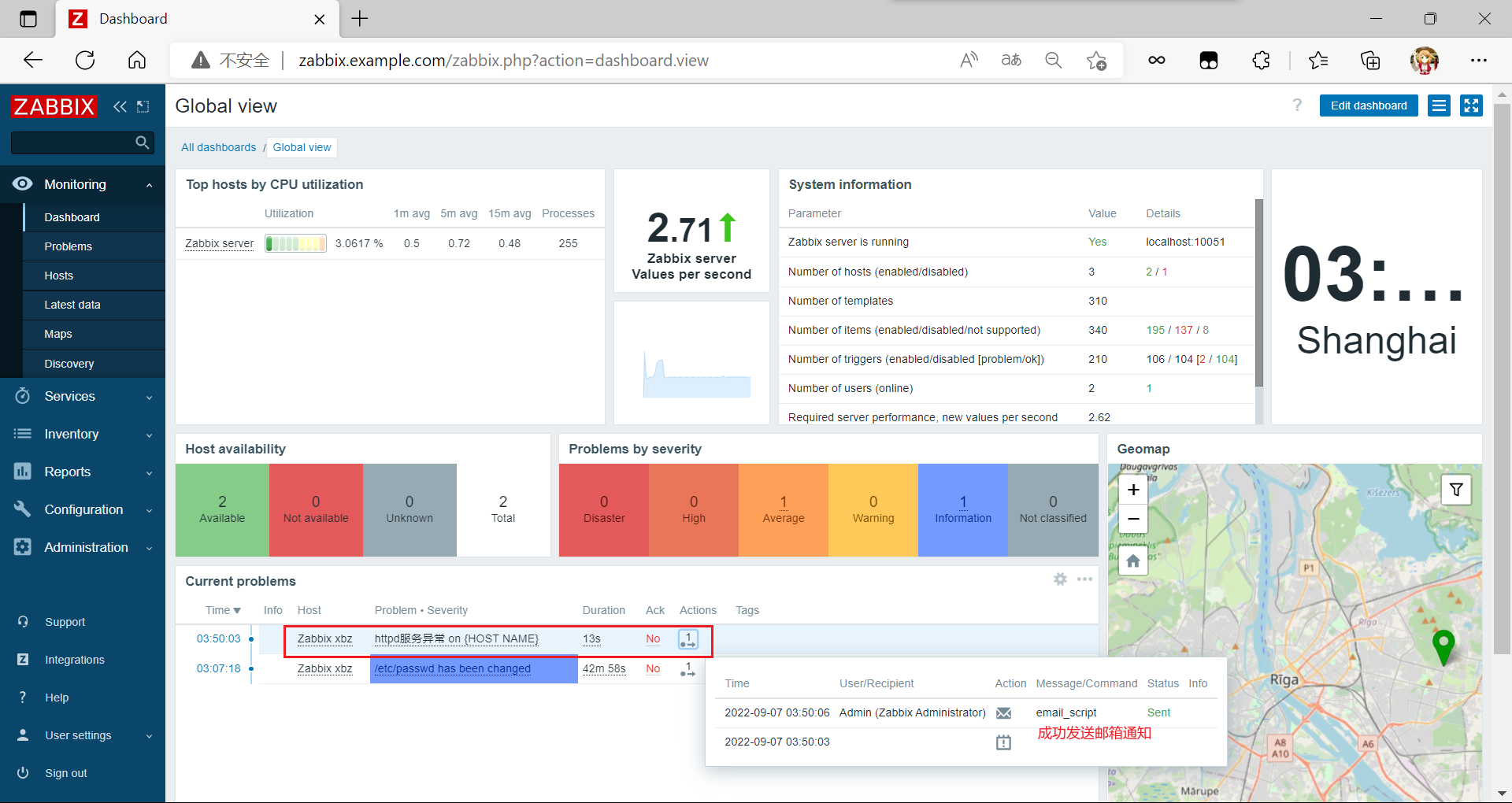The width and height of the screenshot is (1512, 803).
Task: Click Average severity orange tile
Action: (783, 510)
